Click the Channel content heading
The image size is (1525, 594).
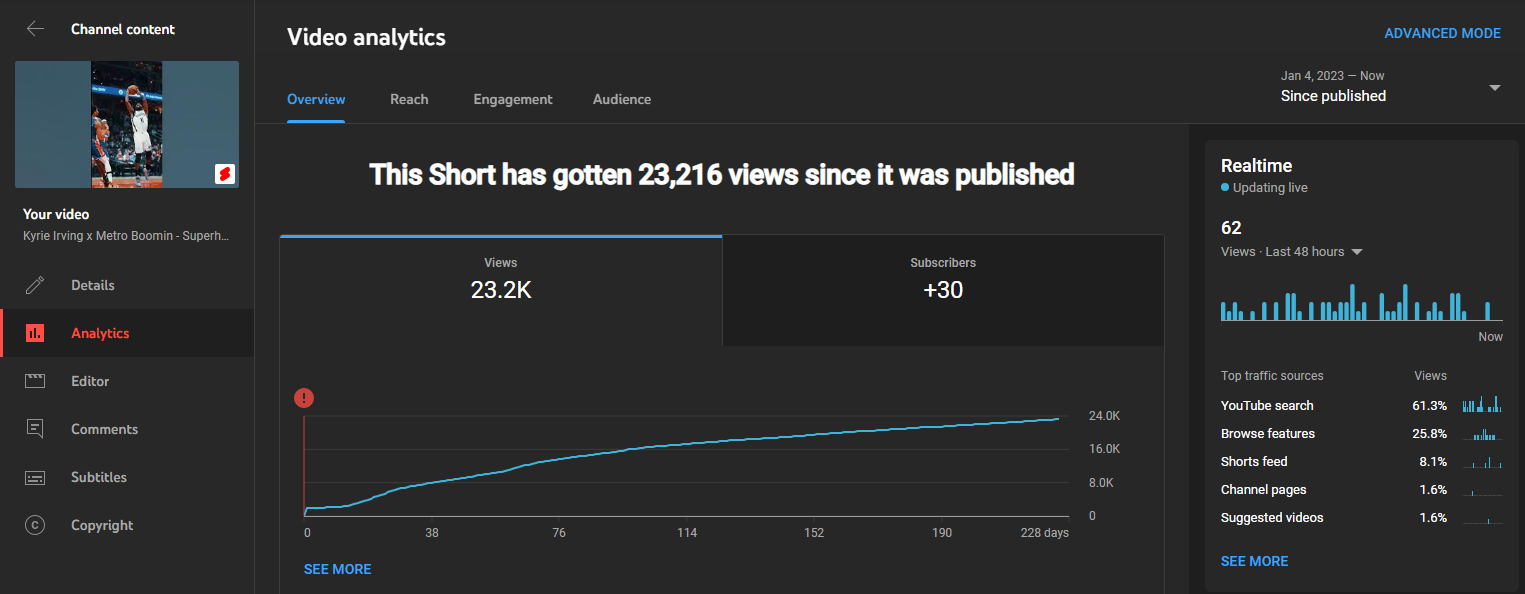pos(123,29)
